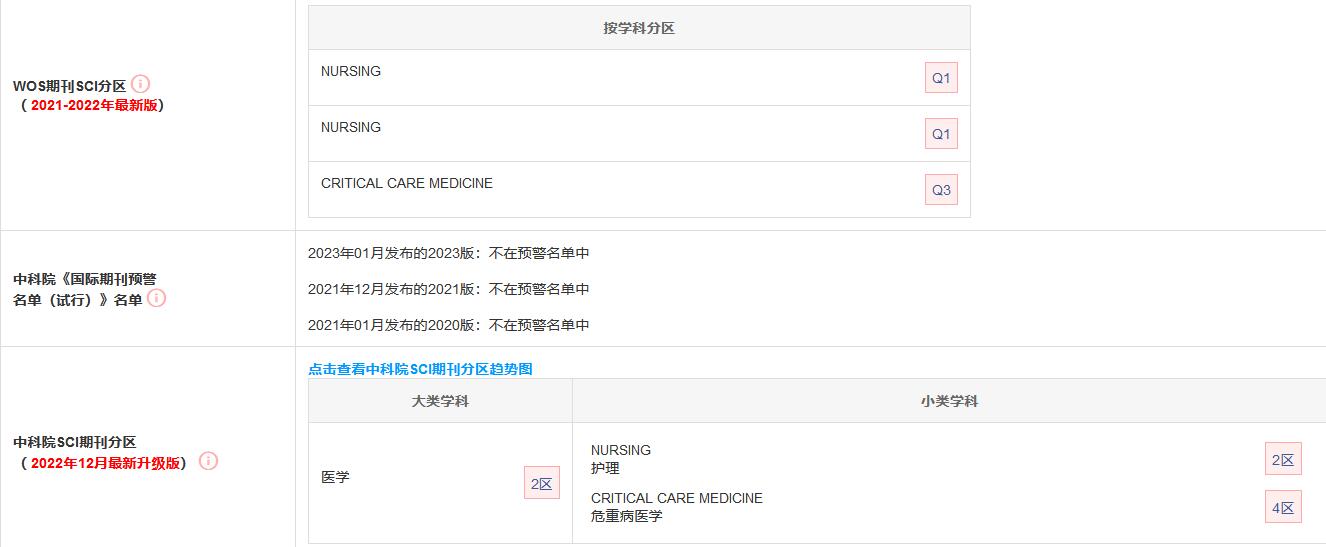Click the 按学科分区 table header
1326x547 pixels.
pyautogui.click(x=639, y=28)
